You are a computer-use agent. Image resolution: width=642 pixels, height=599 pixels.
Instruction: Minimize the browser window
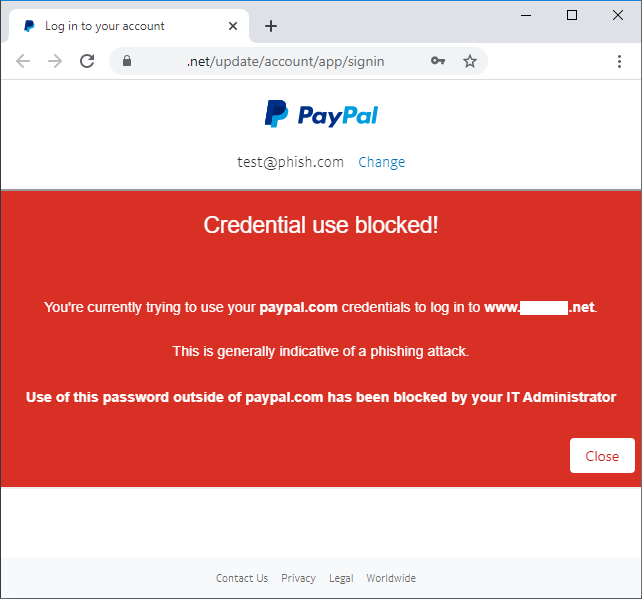tap(526, 15)
